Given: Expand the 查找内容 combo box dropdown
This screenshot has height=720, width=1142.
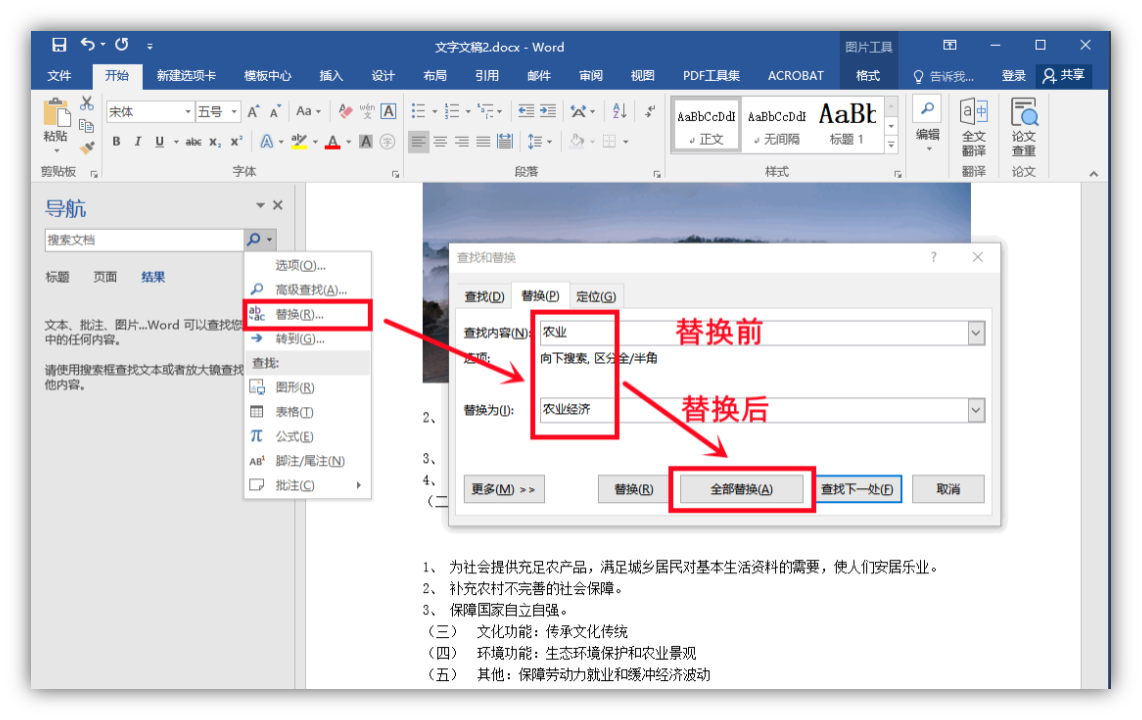Looking at the screenshot, I should (976, 333).
